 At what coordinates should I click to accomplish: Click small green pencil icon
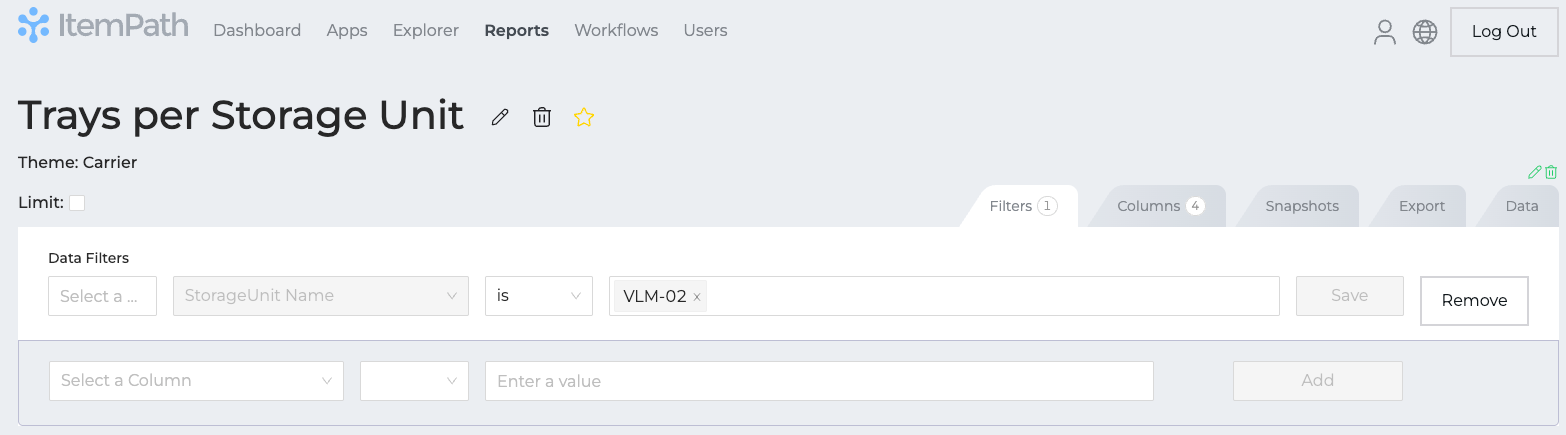point(1535,172)
